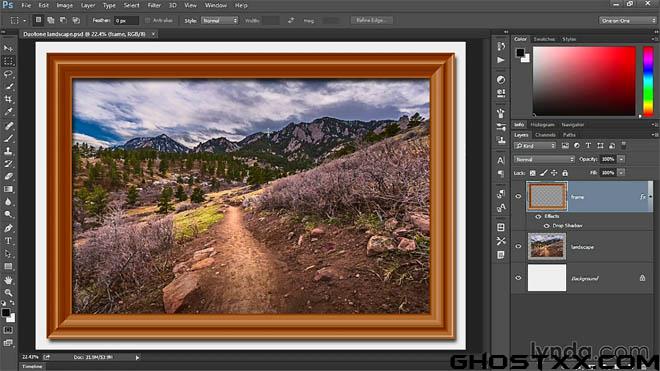This screenshot has width=660, height=371.
Task: Select the Zoom tool in toolbox
Action: click(8, 293)
